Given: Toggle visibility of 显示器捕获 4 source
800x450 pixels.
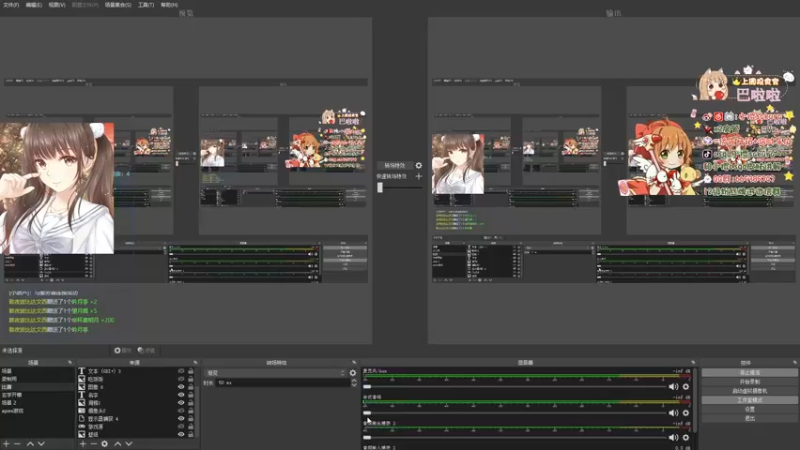Looking at the screenshot, I should [x=181, y=418].
